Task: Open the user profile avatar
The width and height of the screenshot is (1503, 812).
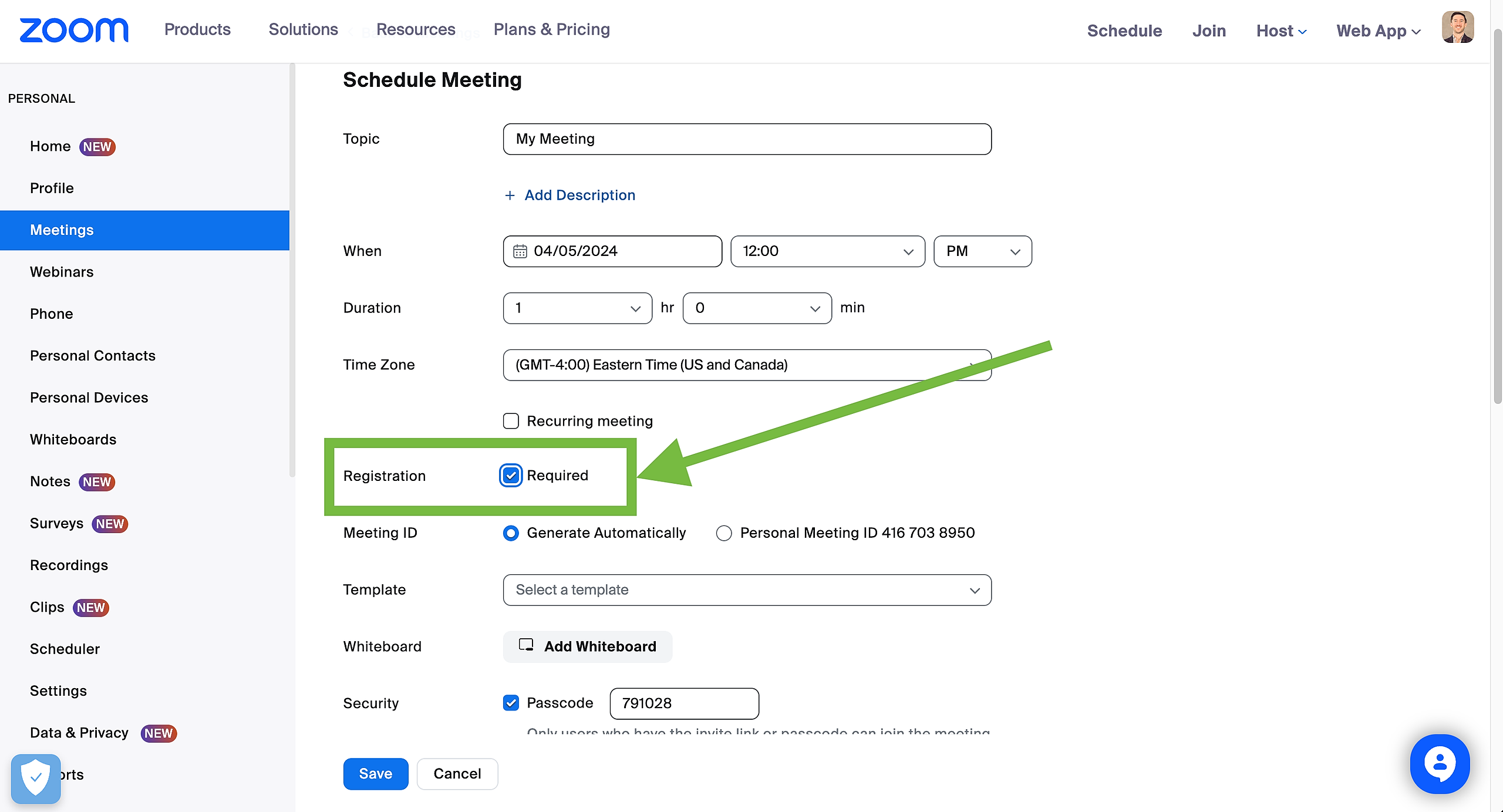Action: (x=1457, y=28)
